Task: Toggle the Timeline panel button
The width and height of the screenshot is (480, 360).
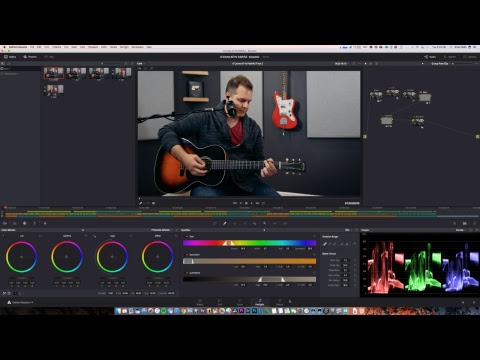Action: pyautogui.click(x=30, y=57)
